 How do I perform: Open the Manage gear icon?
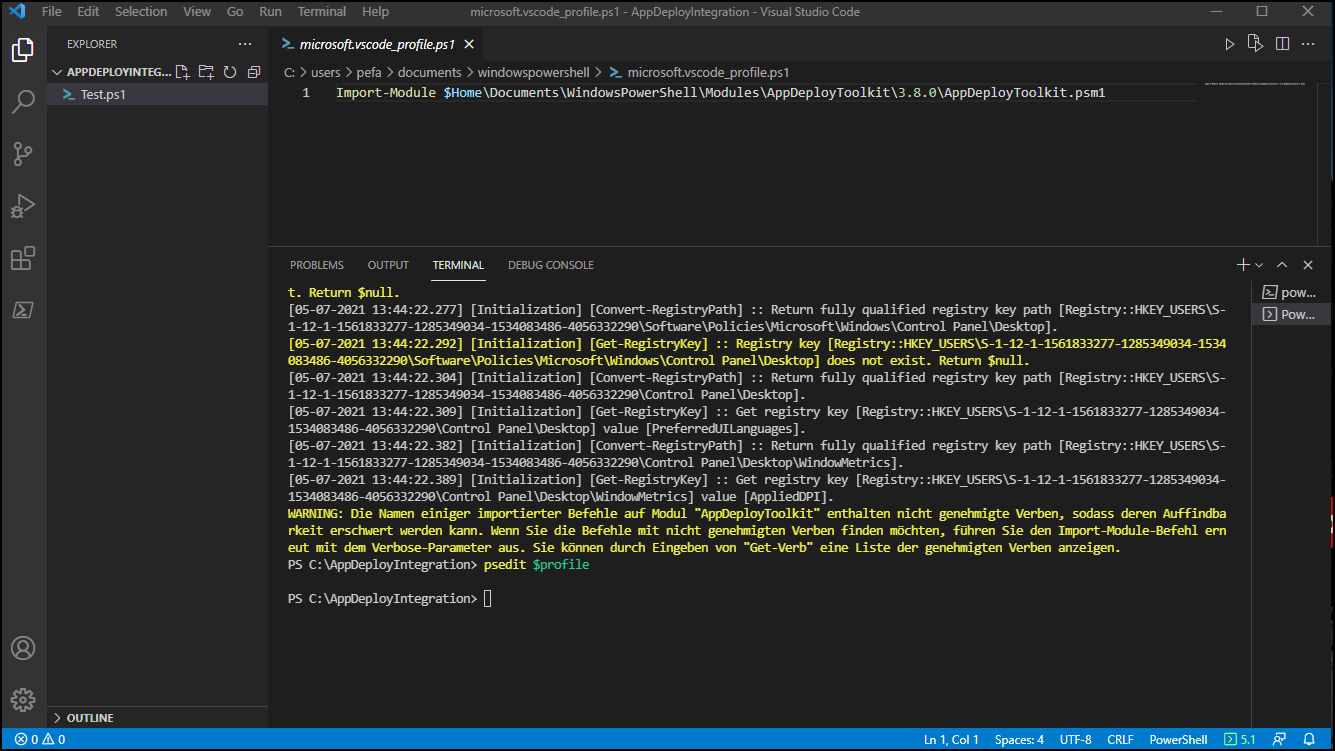23,699
